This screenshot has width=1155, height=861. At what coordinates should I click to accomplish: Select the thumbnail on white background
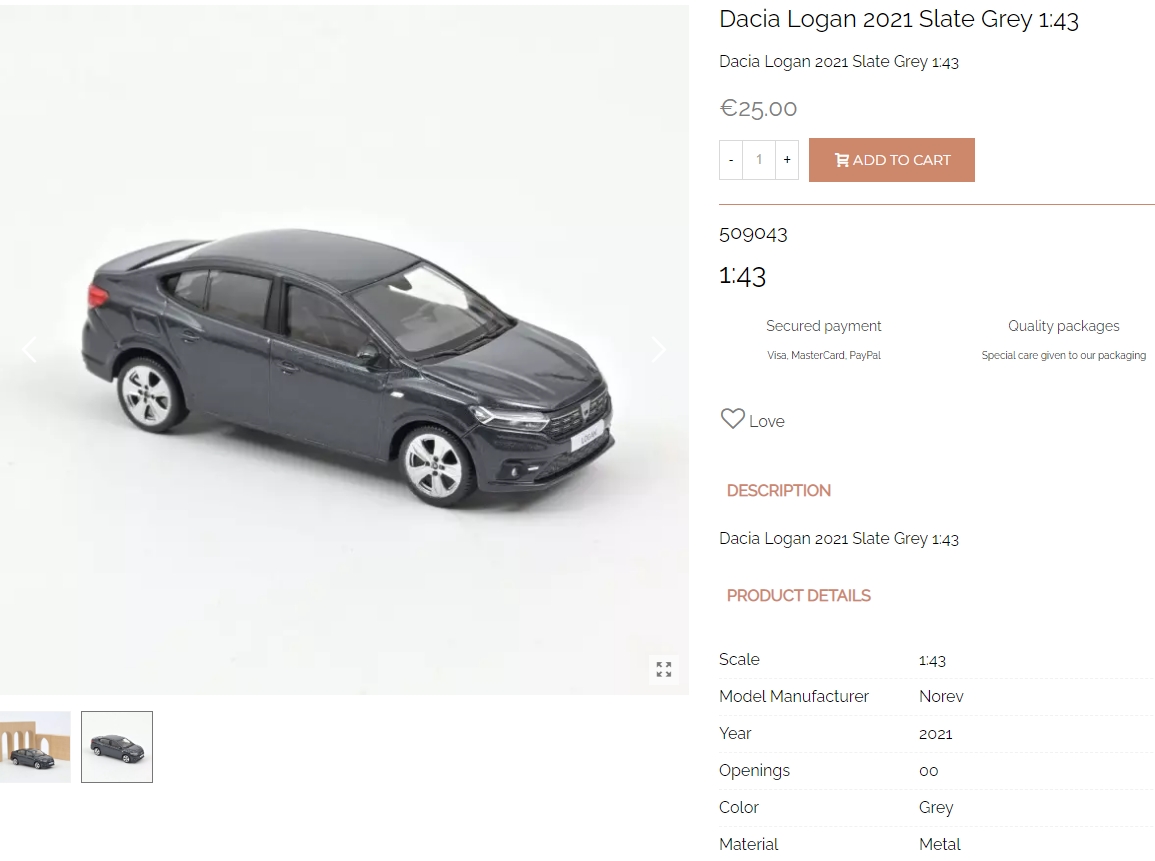tap(117, 747)
